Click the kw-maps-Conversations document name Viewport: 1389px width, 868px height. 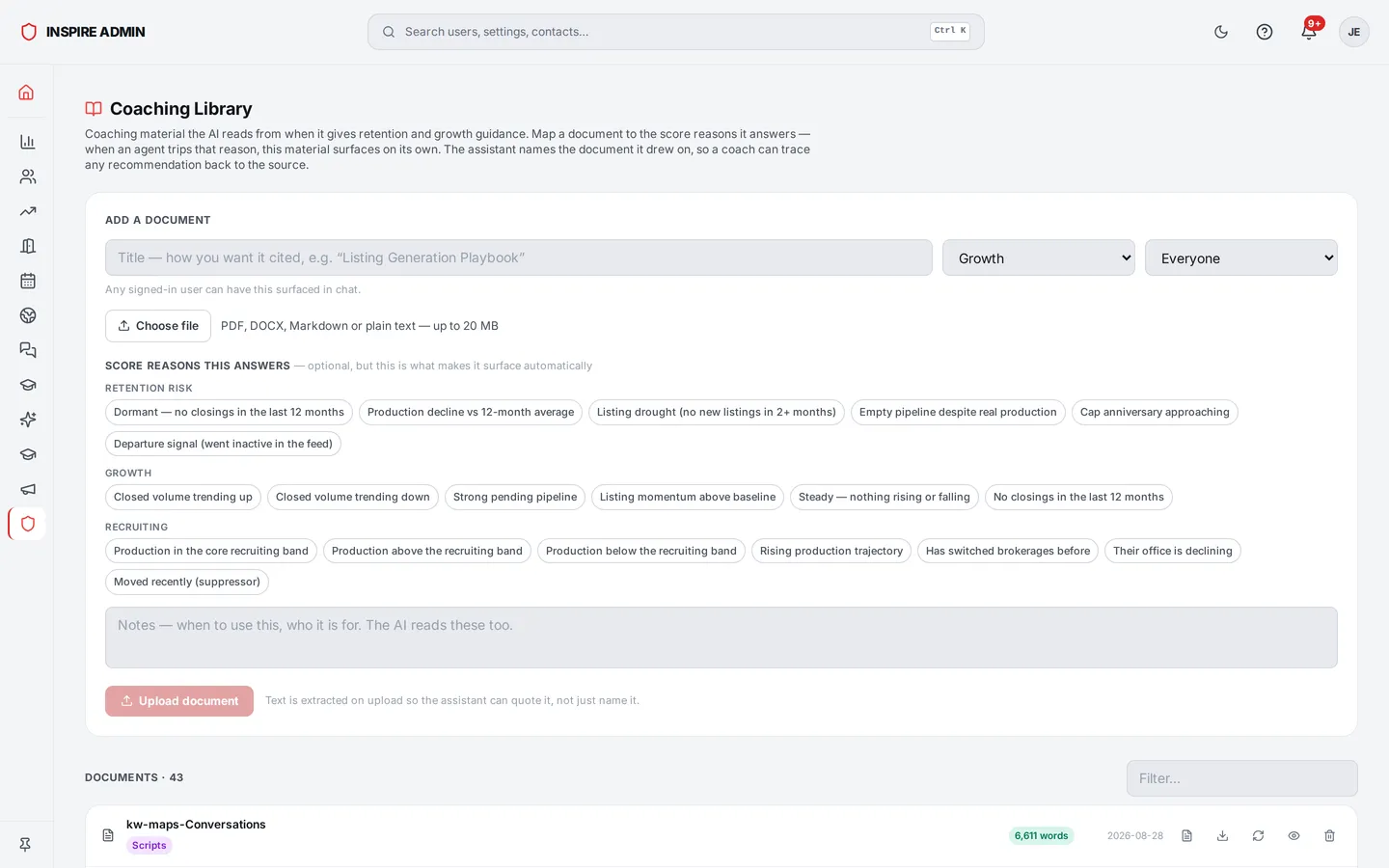pyautogui.click(x=196, y=825)
